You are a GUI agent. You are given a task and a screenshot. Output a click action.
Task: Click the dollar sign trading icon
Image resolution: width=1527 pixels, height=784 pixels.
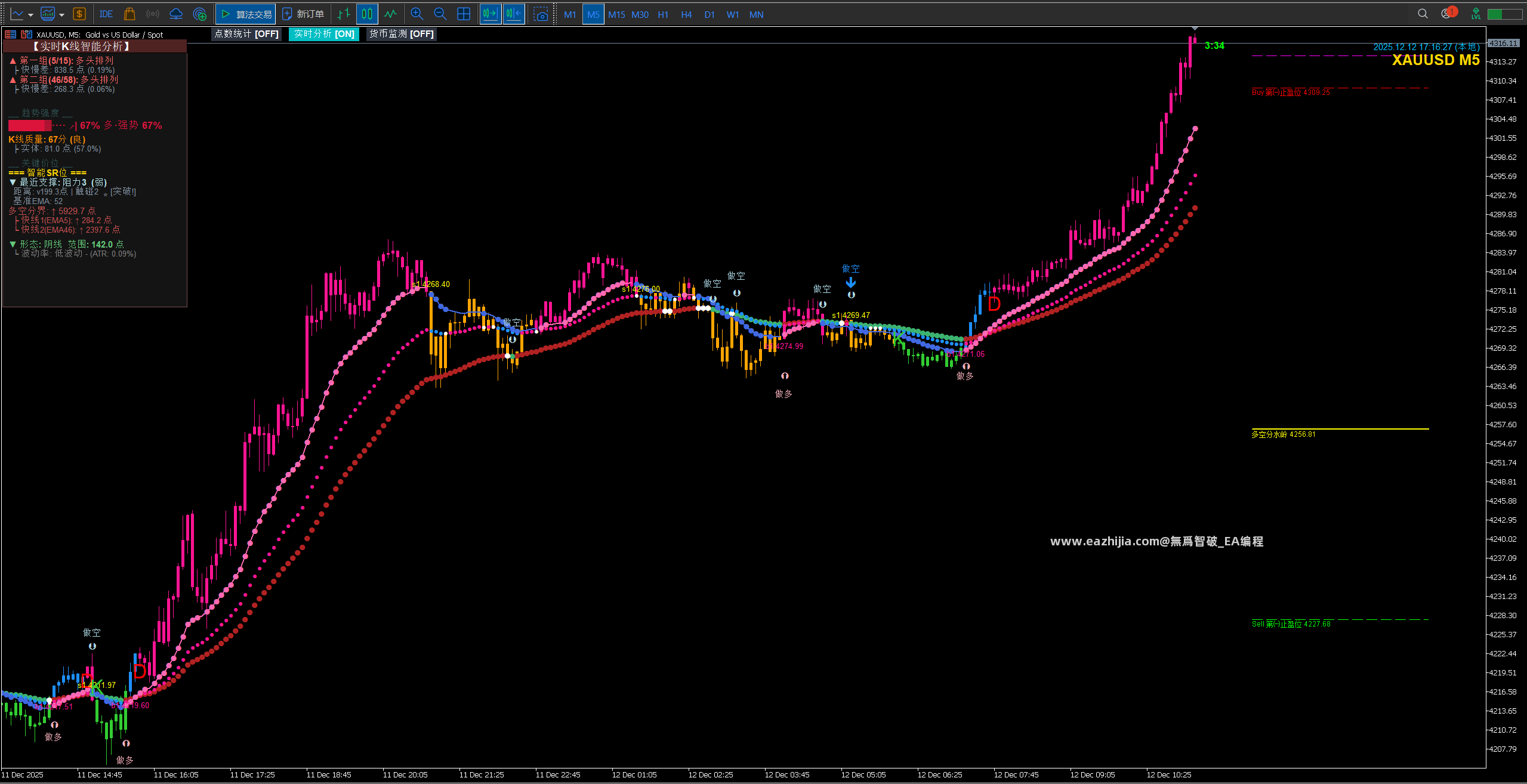pyautogui.click(x=79, y=14)
